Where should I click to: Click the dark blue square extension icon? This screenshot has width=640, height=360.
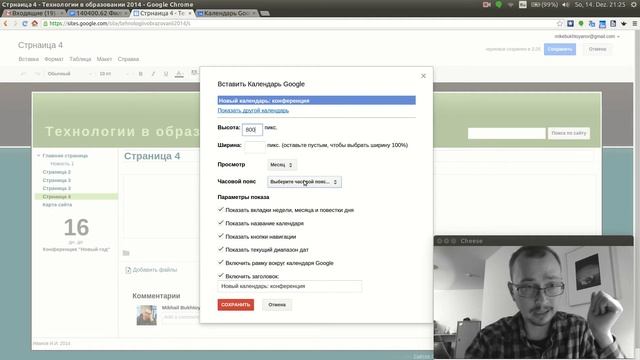point(570,24)
